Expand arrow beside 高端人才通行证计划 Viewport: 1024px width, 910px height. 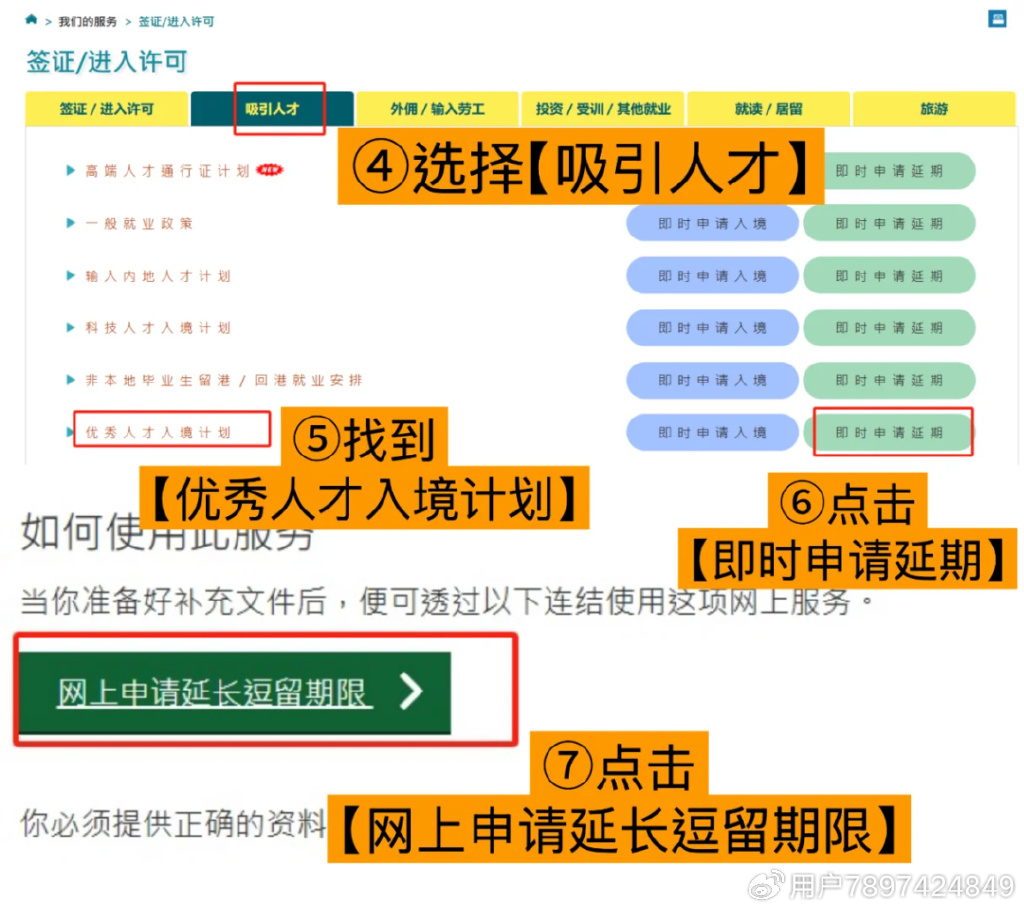(x=71, y=171)
